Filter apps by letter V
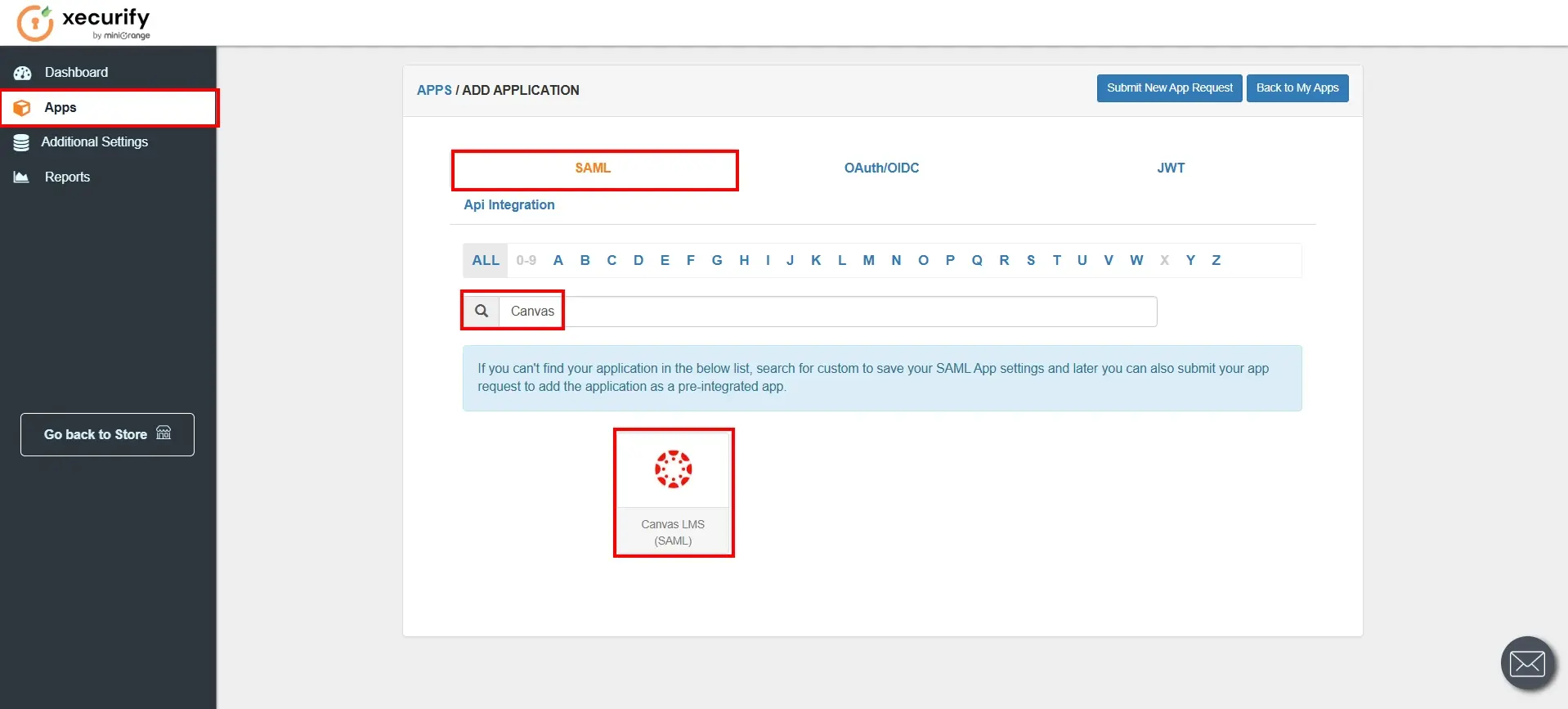1568x709 pixels. click(x=1109, y=260)
